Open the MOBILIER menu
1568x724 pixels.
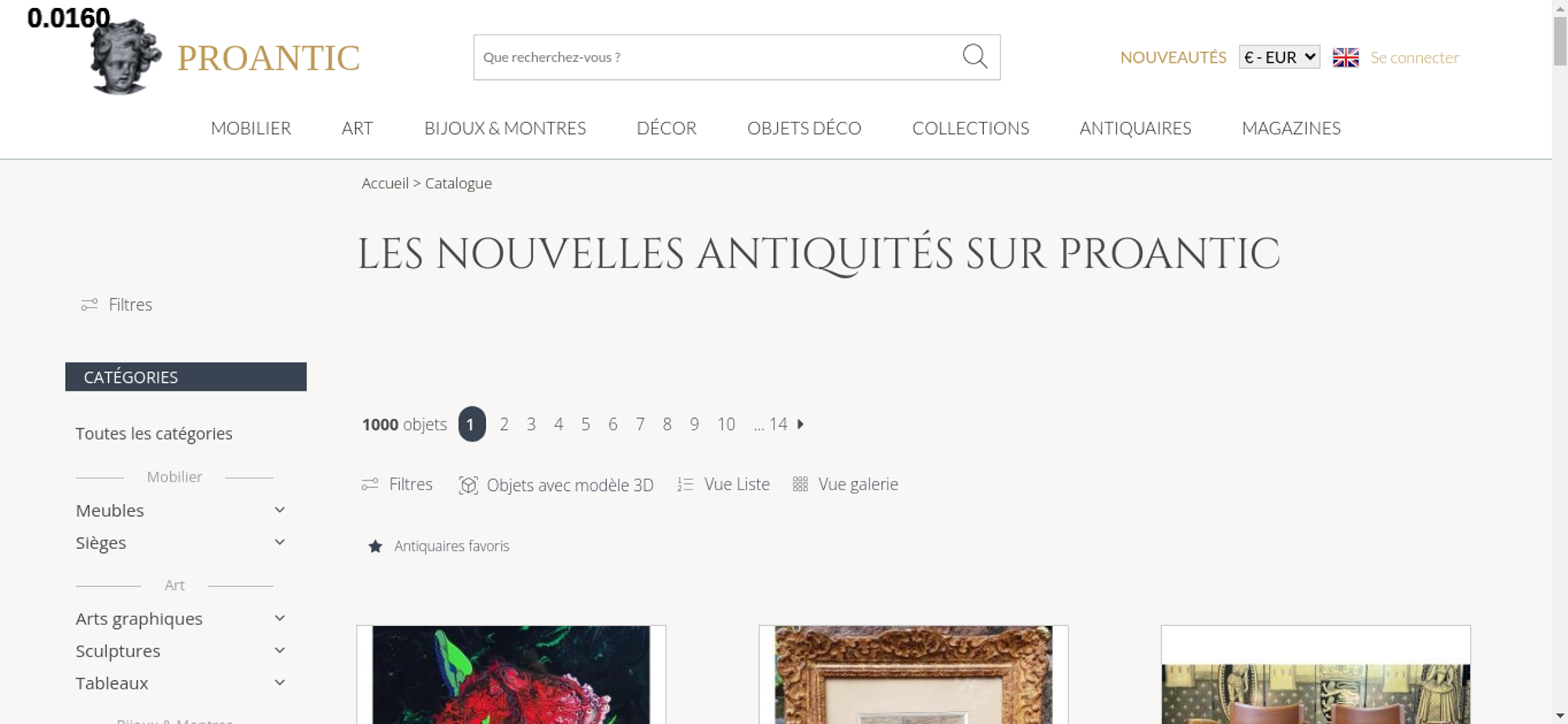(251, 128)
